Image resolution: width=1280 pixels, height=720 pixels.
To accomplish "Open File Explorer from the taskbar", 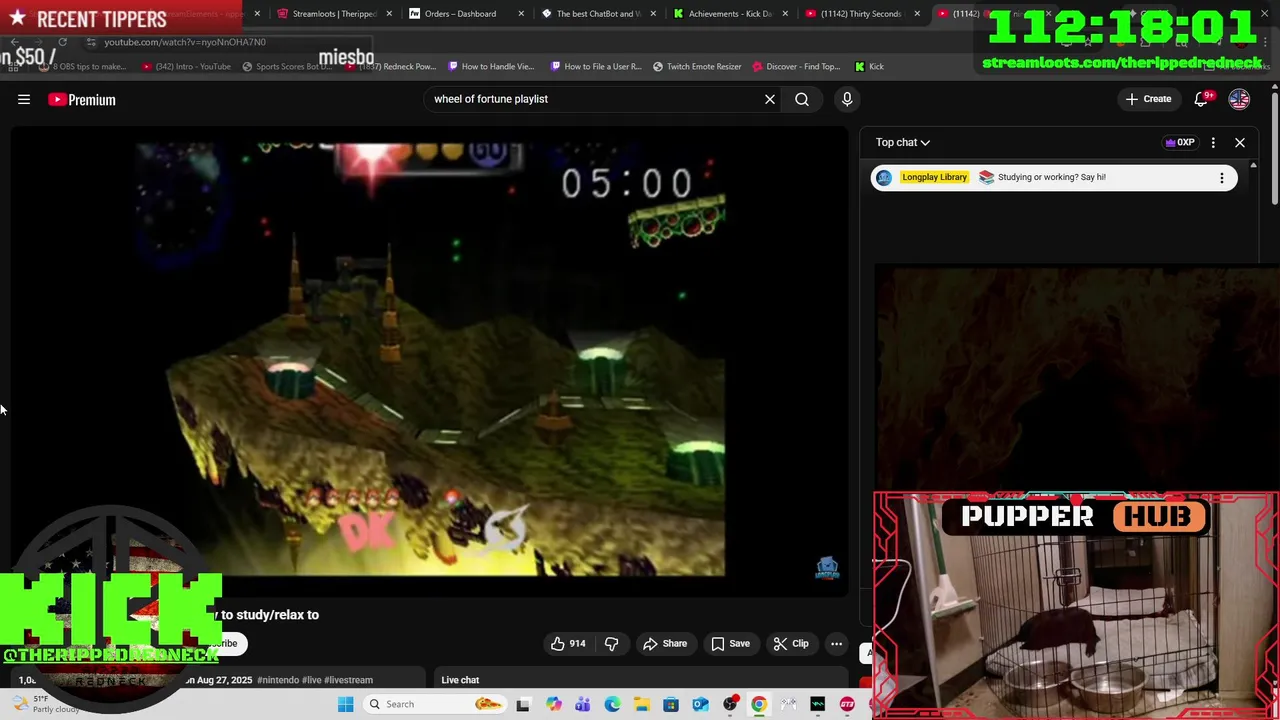I will pos(641,704).
